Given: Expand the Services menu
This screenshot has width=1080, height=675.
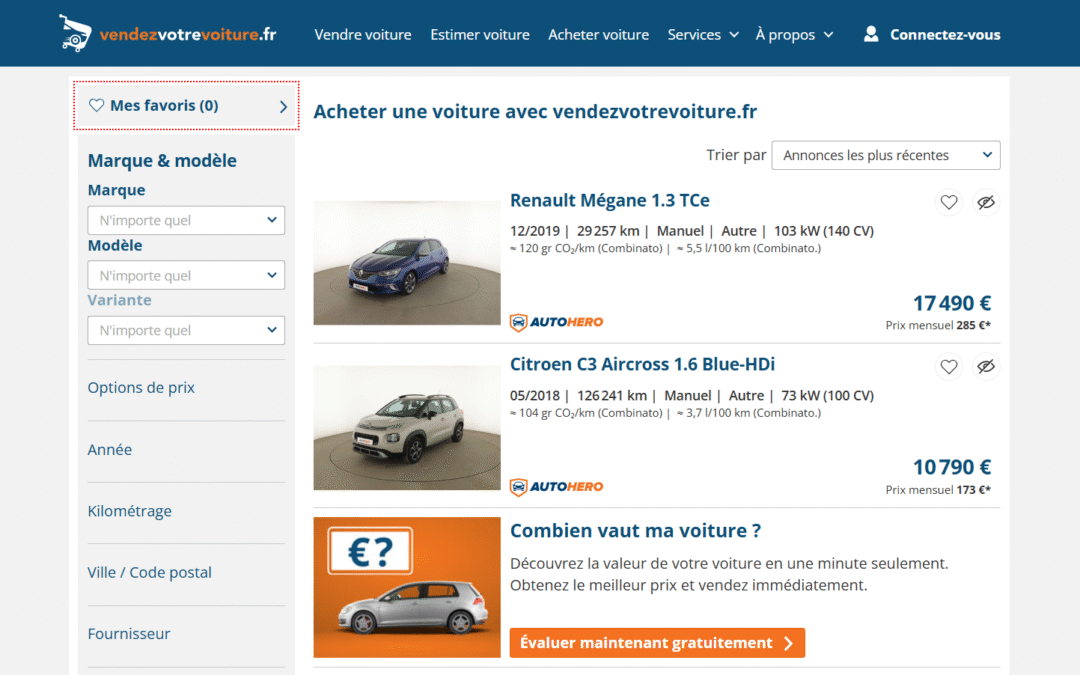Looking at the screenshot, I should (703, 34).
